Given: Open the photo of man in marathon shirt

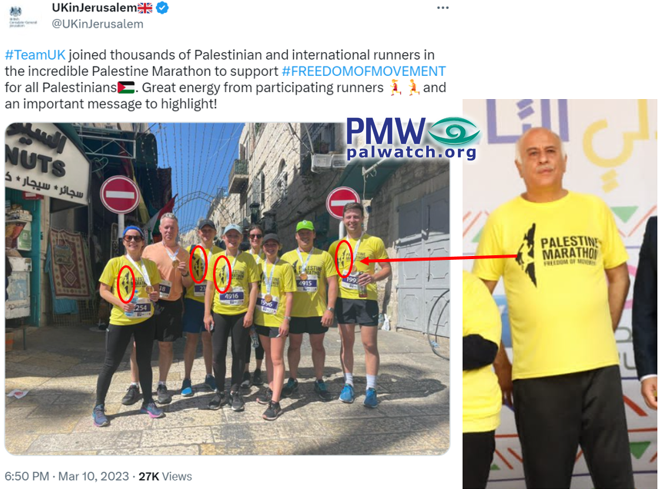Looking at the screenshot, I should click(560, 294).
